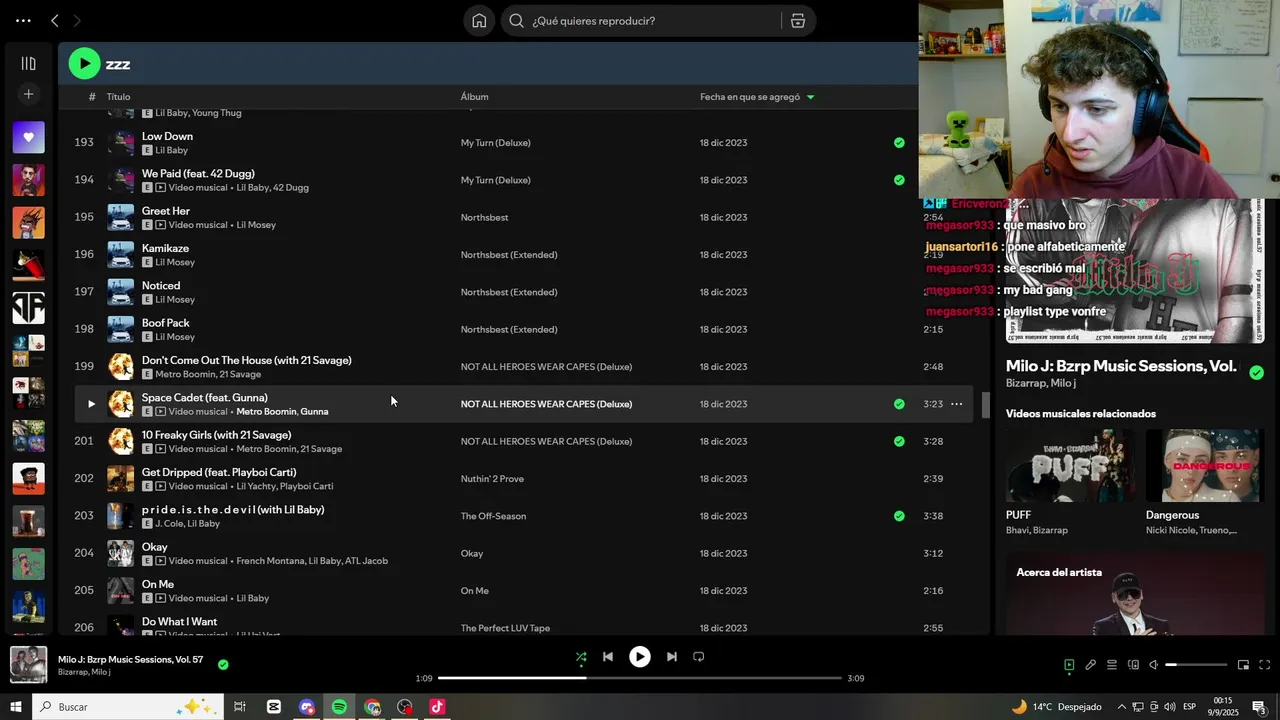Open Task View on the taskbar
1280x720 pixels.
pyautogui.click(x=240, y=707)
